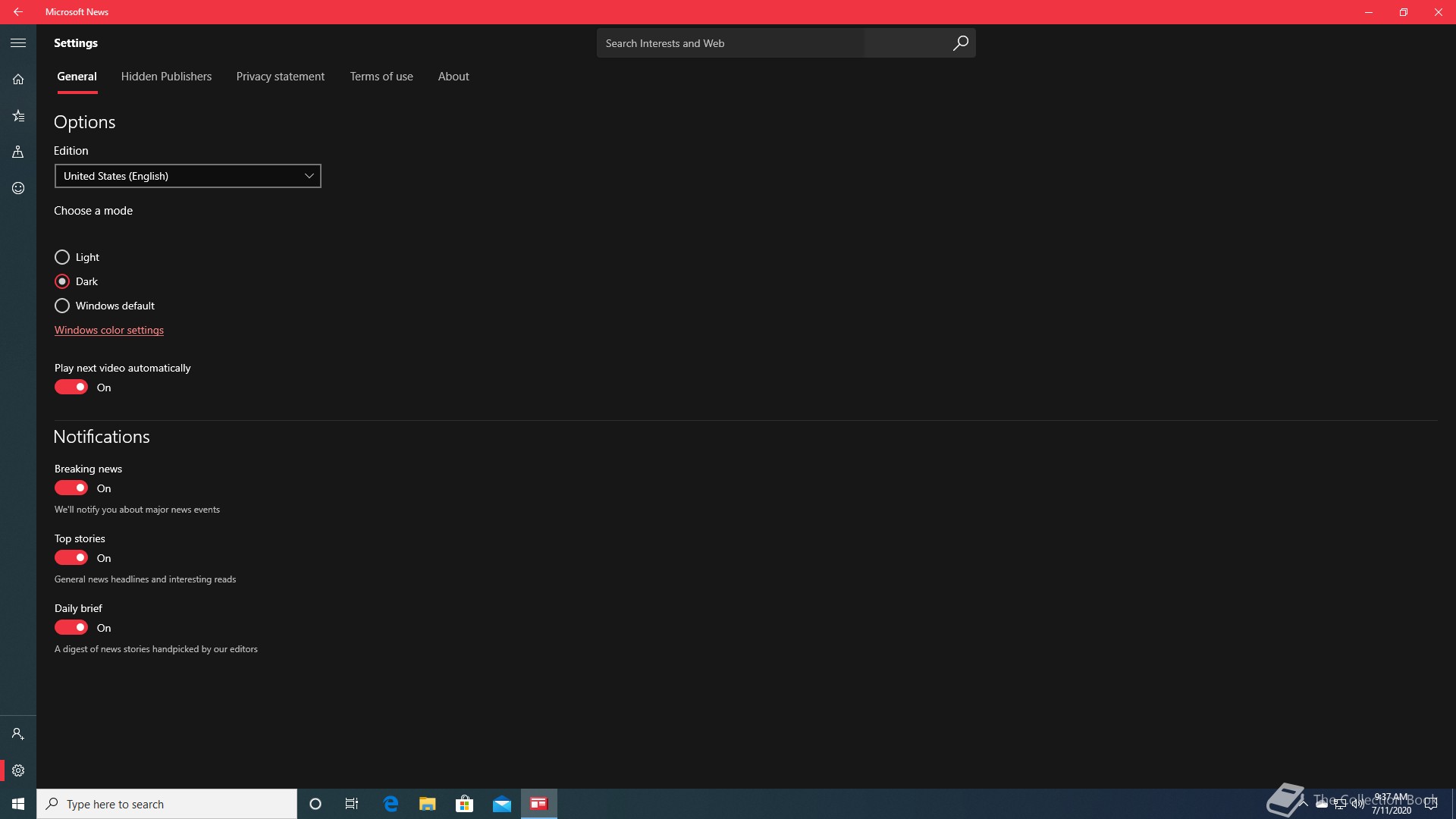Go to Home in the sidebar

click(18, 80)
